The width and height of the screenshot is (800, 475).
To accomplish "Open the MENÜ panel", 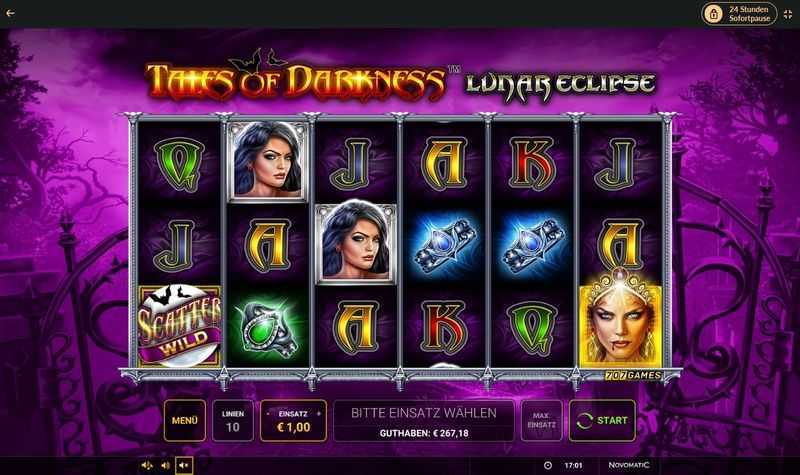I will (185, 420).
